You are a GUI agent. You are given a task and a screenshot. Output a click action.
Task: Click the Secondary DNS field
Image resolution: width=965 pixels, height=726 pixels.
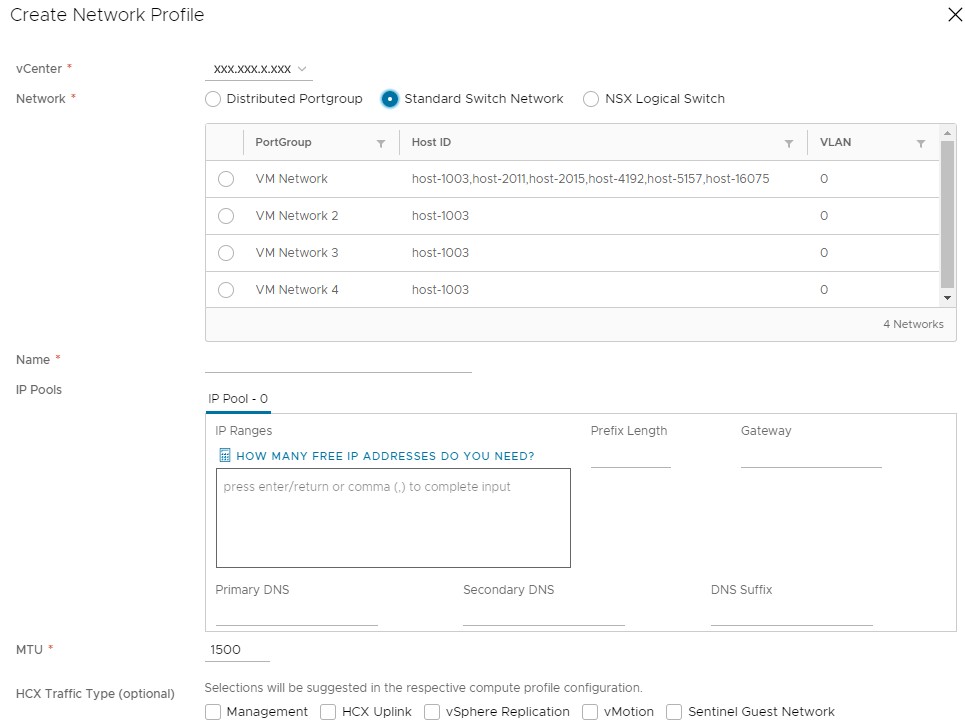tap(544, 615)
